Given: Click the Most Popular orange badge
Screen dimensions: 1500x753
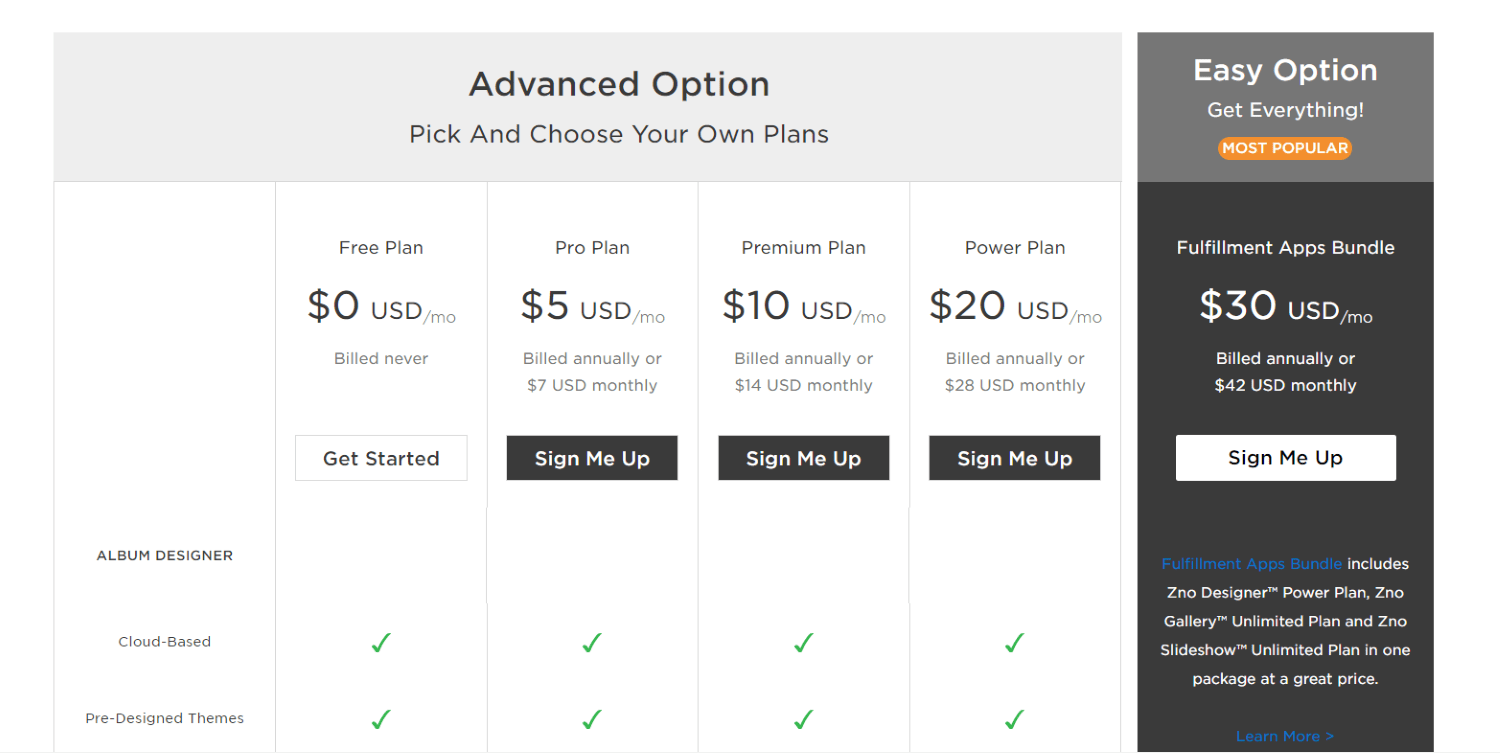Looking at the screenshot, I should click(x=1285, y=148).
